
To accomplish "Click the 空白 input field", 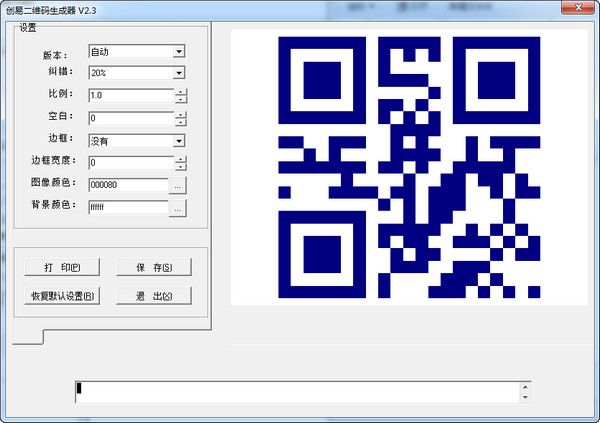I will coord(131,118).
